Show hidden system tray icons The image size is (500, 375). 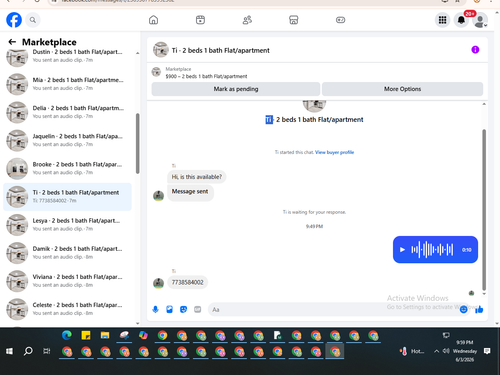[436, 351]
